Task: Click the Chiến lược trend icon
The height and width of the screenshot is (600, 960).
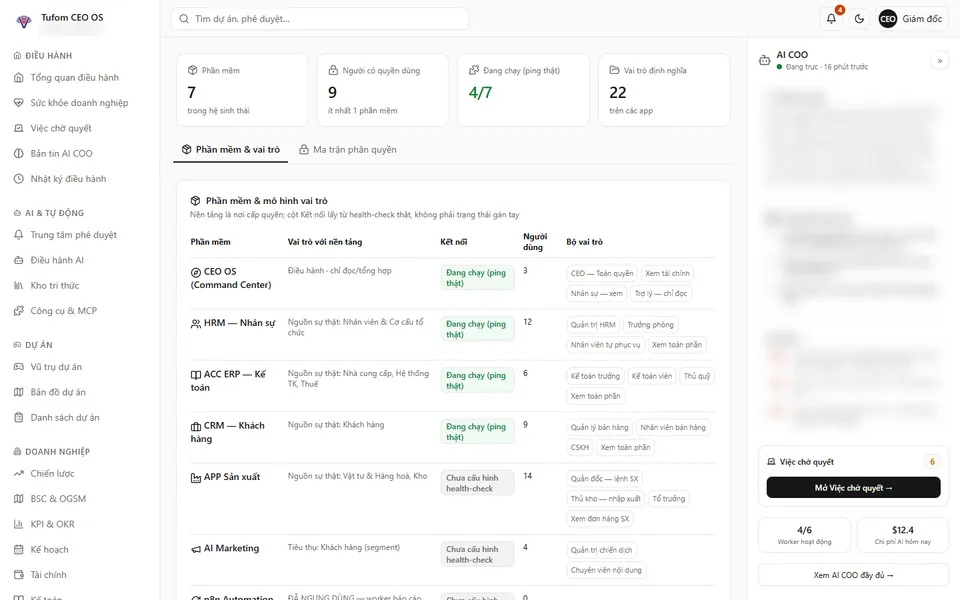Action: click(x=19, y=473)
